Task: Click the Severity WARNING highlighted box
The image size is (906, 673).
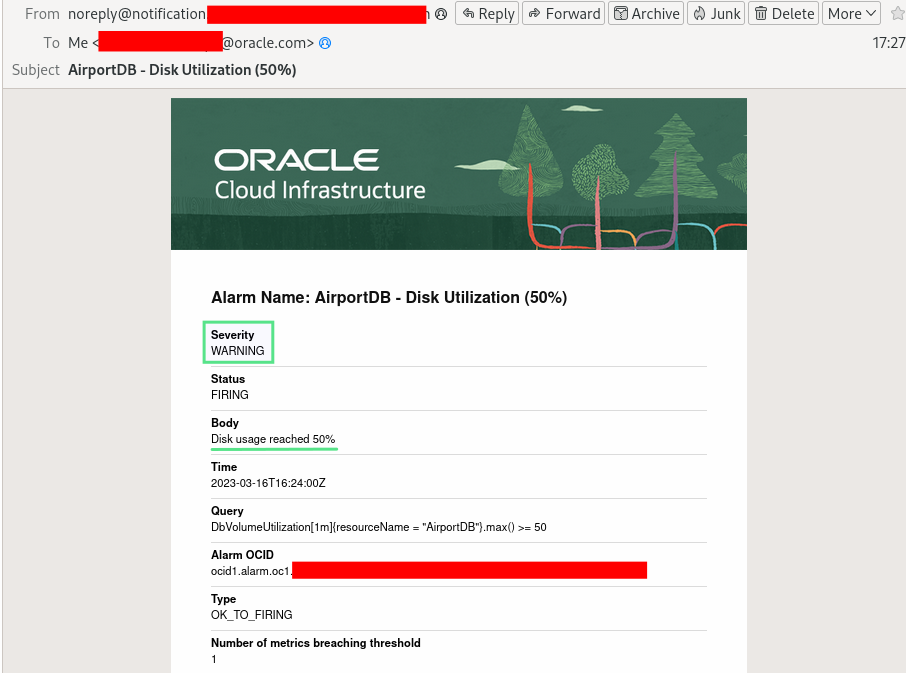Action: (237, 342)
